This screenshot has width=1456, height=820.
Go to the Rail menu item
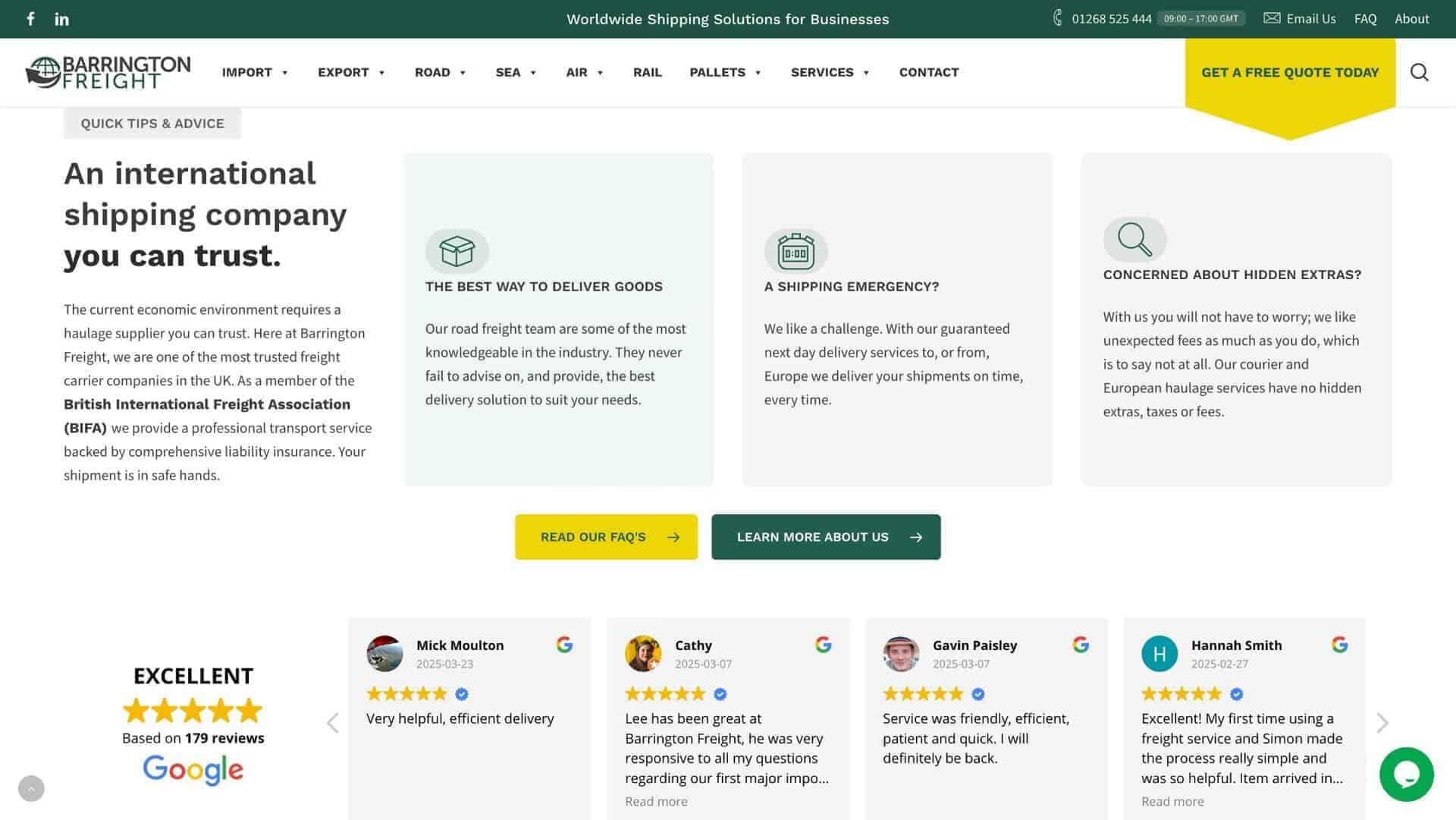(647, 72)
